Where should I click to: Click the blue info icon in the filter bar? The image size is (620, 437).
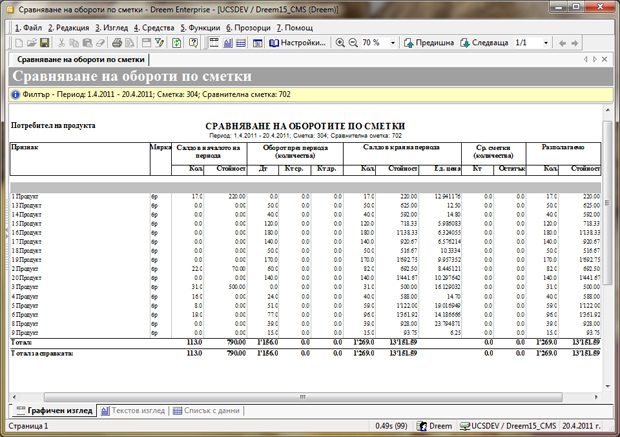point(15,95)
